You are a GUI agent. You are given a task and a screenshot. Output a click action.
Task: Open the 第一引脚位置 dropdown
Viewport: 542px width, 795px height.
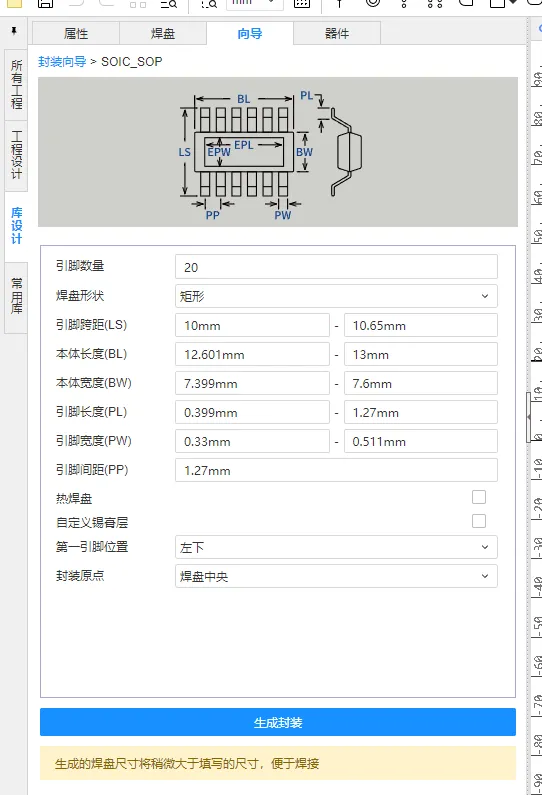click(x=336, y=547)
